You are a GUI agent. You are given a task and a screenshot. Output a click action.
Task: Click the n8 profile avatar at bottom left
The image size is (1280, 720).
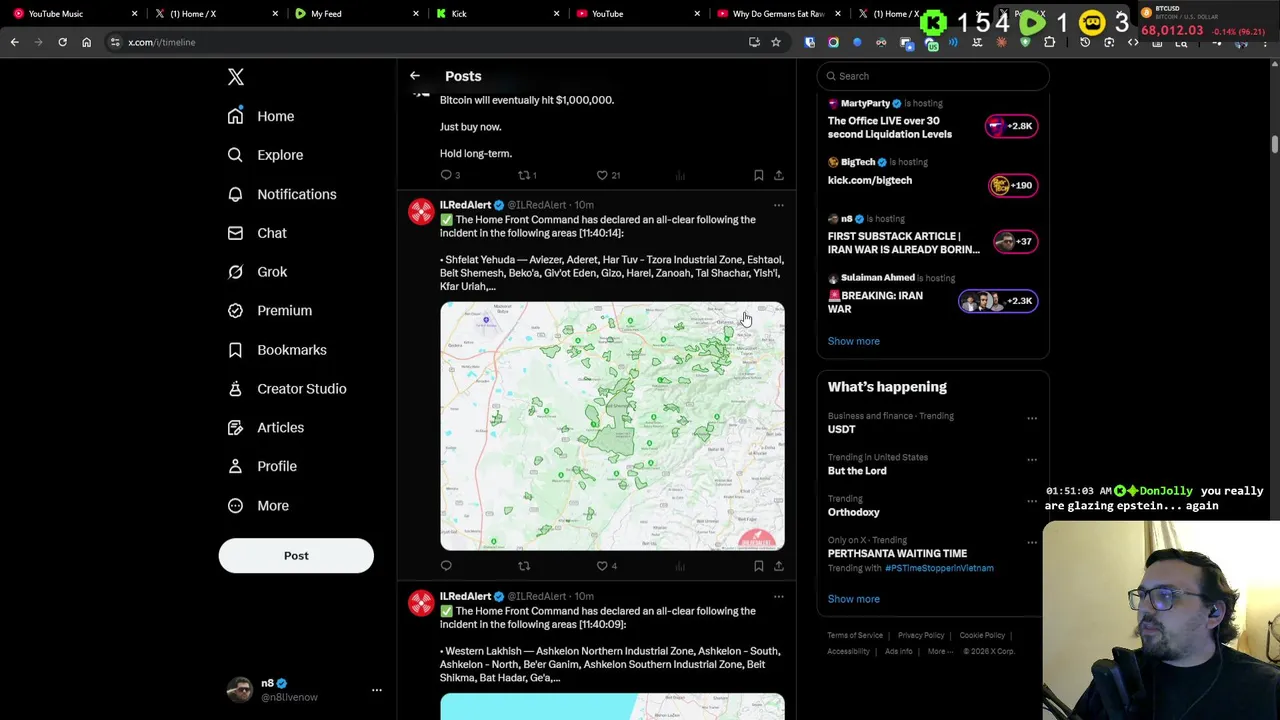point(240,690)
